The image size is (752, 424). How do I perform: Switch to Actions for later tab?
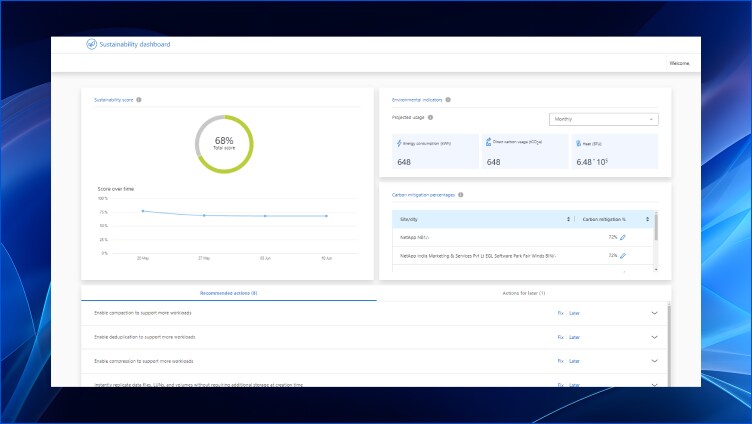click(523, 293)
